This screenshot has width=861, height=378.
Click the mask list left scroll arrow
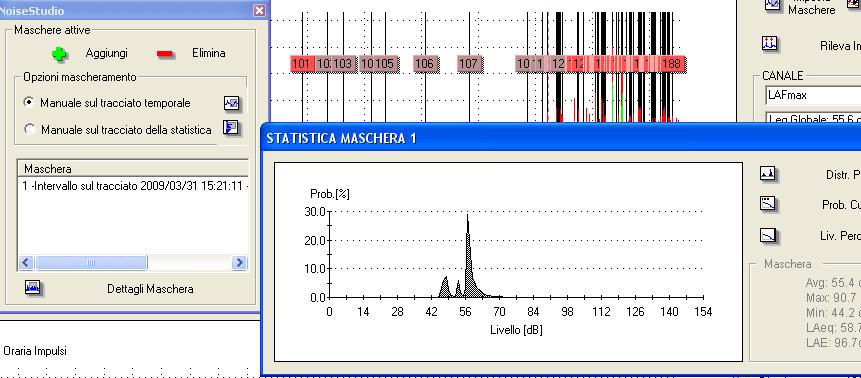[26, 263]
